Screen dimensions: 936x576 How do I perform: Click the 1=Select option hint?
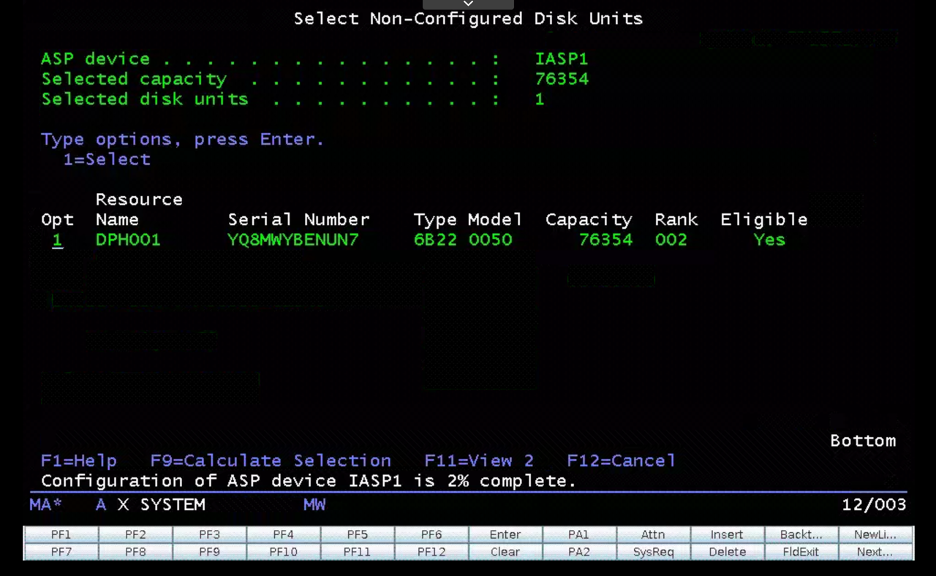coord(107,159)
